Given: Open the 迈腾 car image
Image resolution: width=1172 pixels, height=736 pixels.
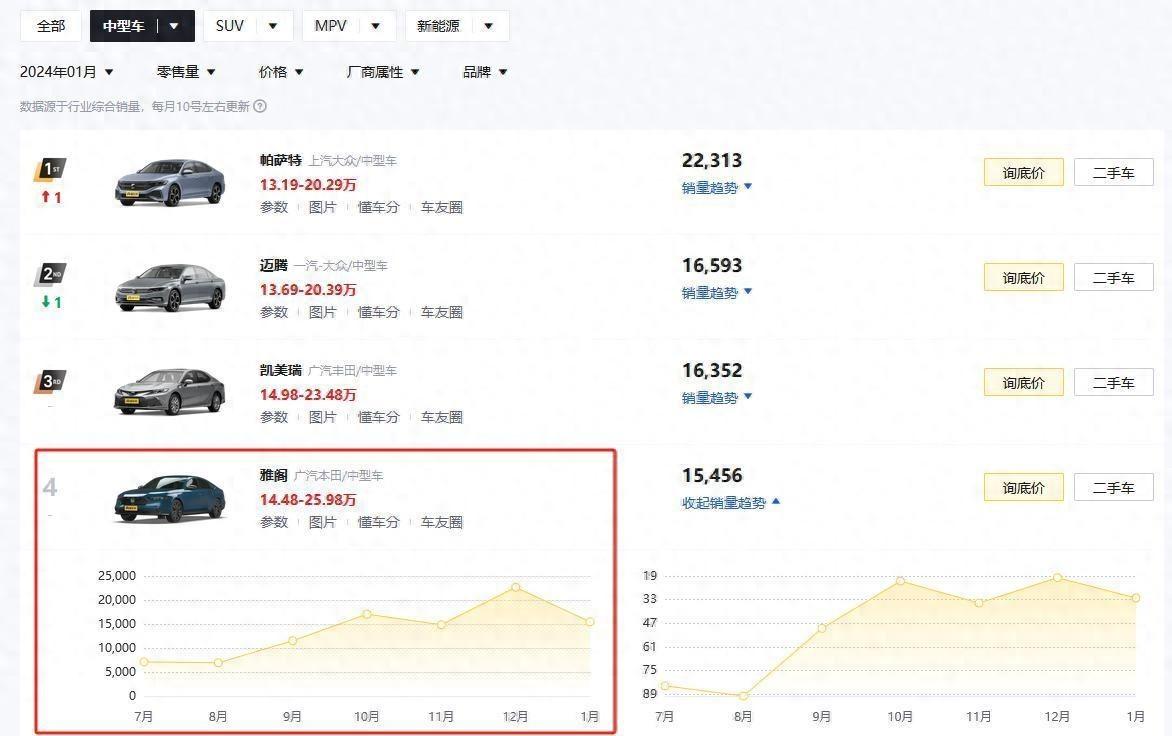Looking at the screenshot, I should point(170,287).
